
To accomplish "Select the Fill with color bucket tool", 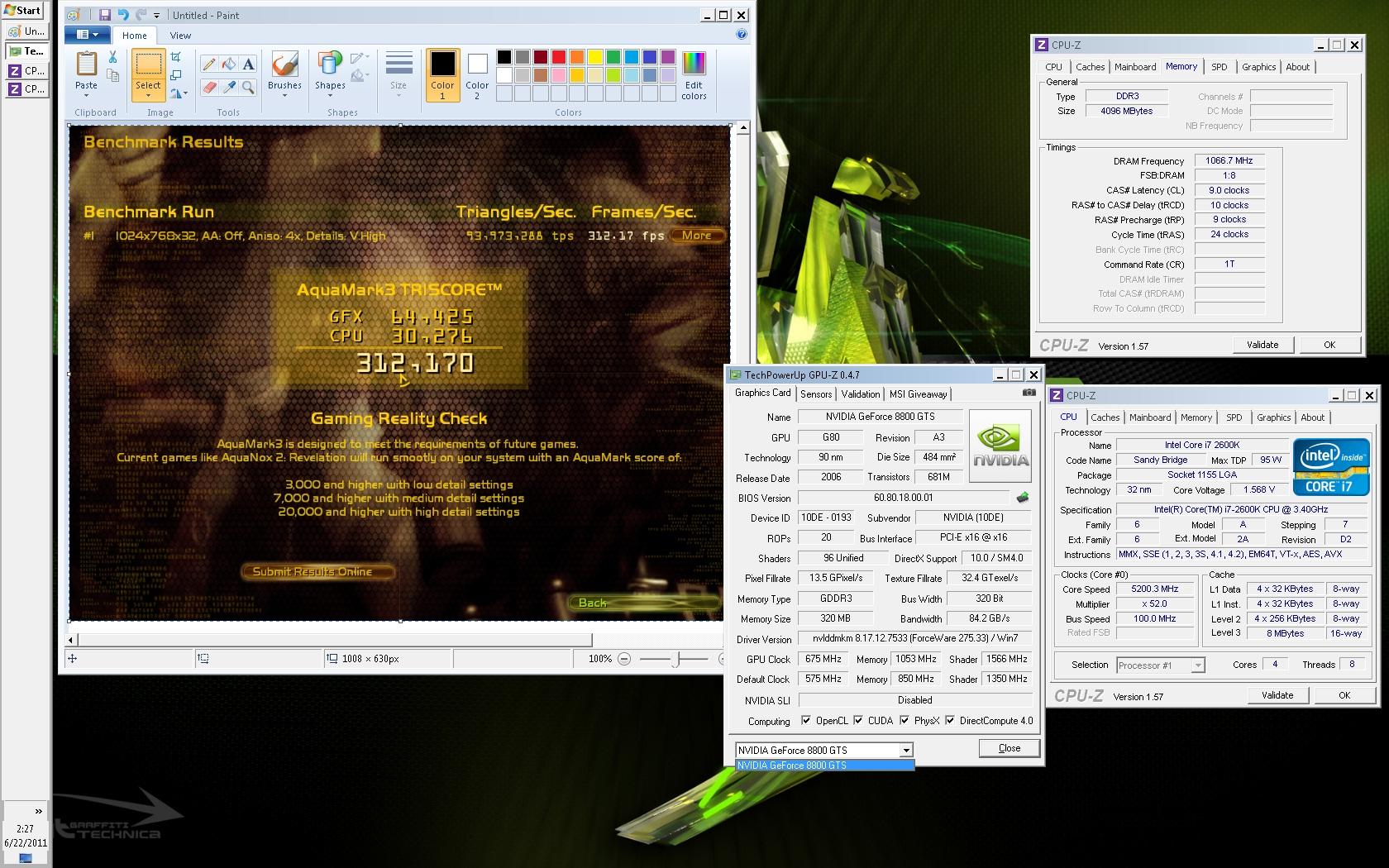I will (x=229, y=64).
